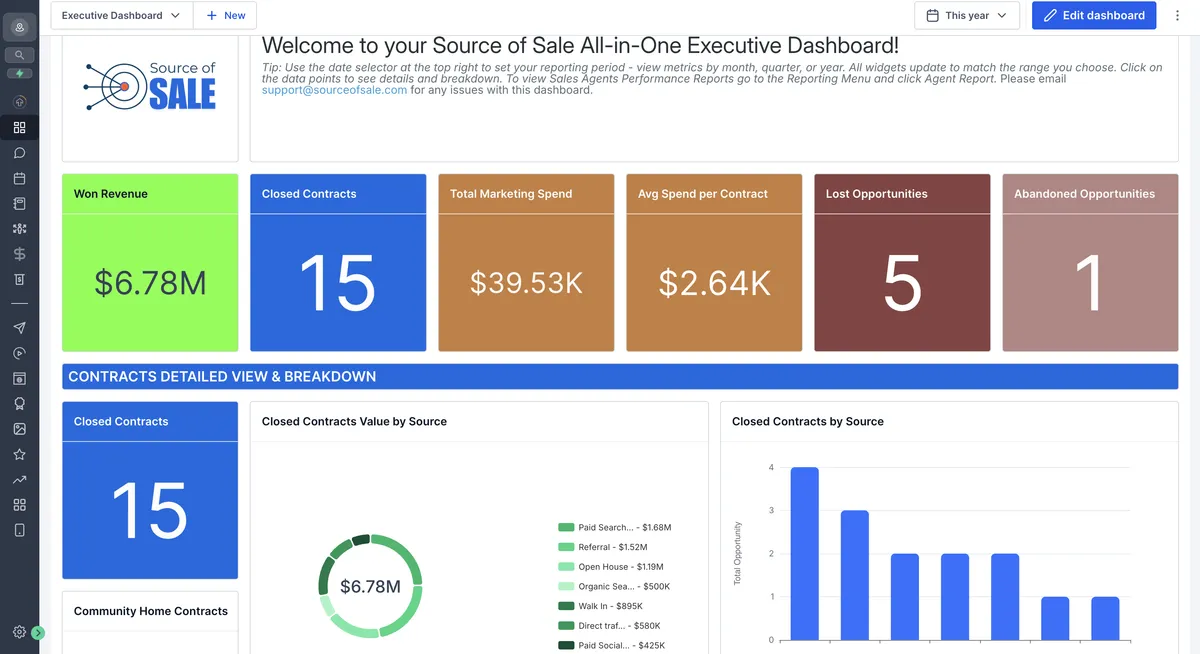Image resolution: width=1200 pixels, height=654 pixels.
Task: Click the Closed Contracts by Source title
Action: (x=808, y=421)
